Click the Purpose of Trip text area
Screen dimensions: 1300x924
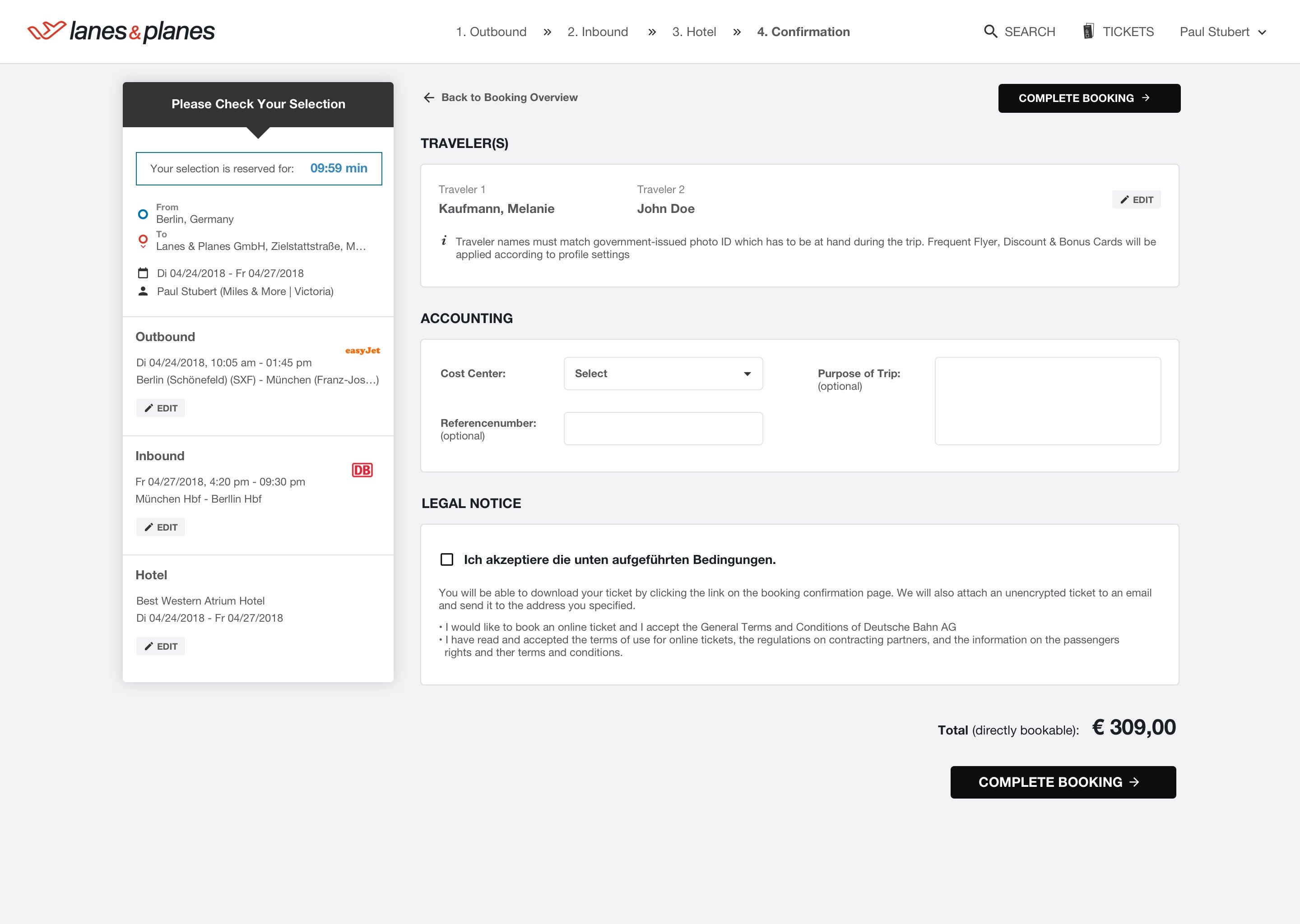coord(1047,401)
